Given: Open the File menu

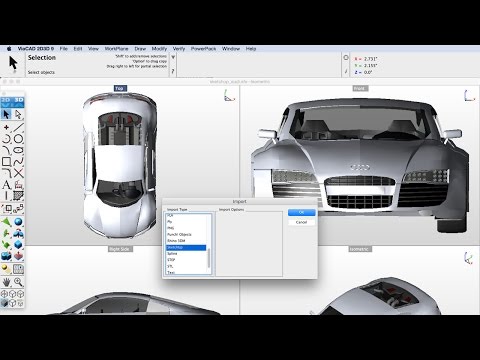Looking at the screenshot, I should (63, 49).
